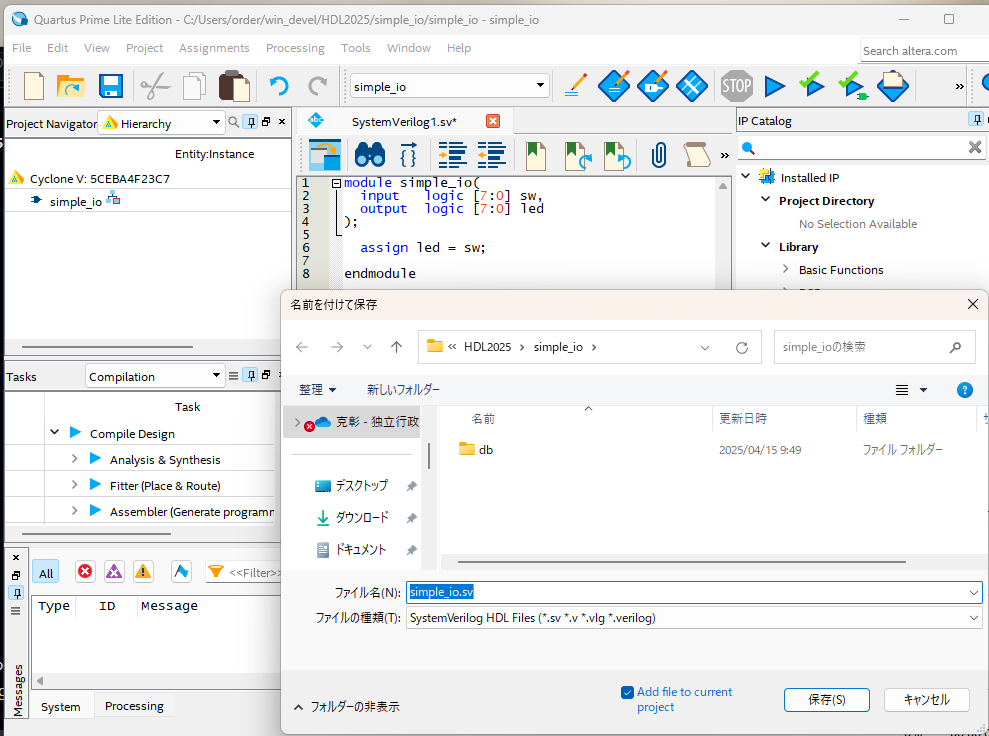Open the Chip Planner icon
The width and height of the screenshot is (989, 736).
click(x=691, y=86)
